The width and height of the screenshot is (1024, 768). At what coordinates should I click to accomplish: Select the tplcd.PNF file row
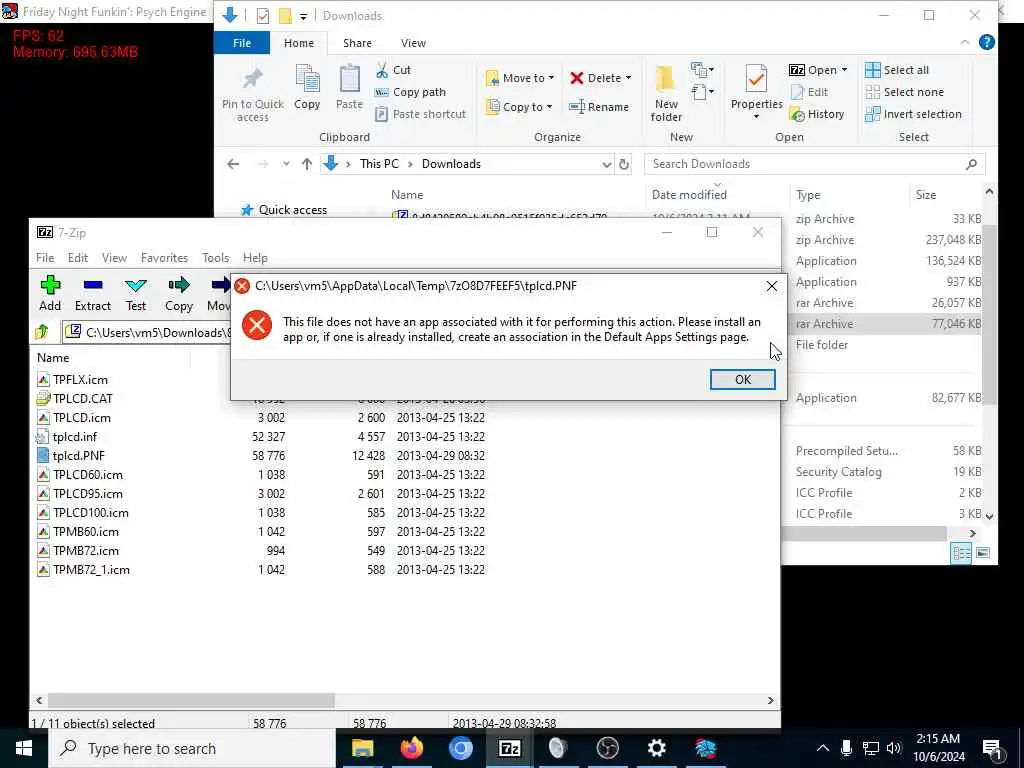tap(261, 455)
